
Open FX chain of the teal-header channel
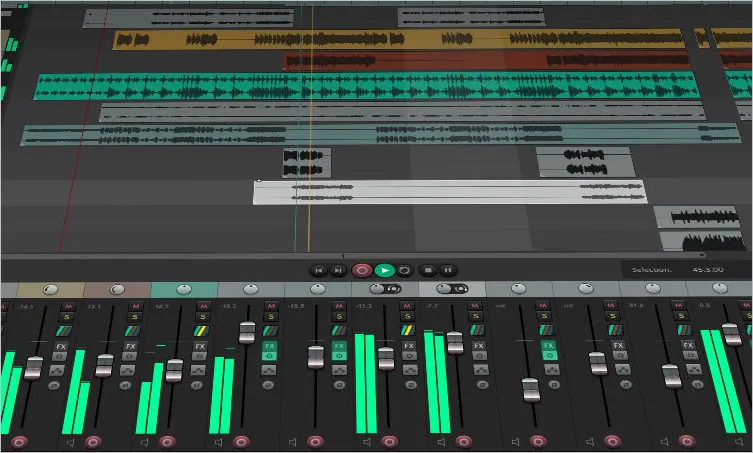[200, 346]
